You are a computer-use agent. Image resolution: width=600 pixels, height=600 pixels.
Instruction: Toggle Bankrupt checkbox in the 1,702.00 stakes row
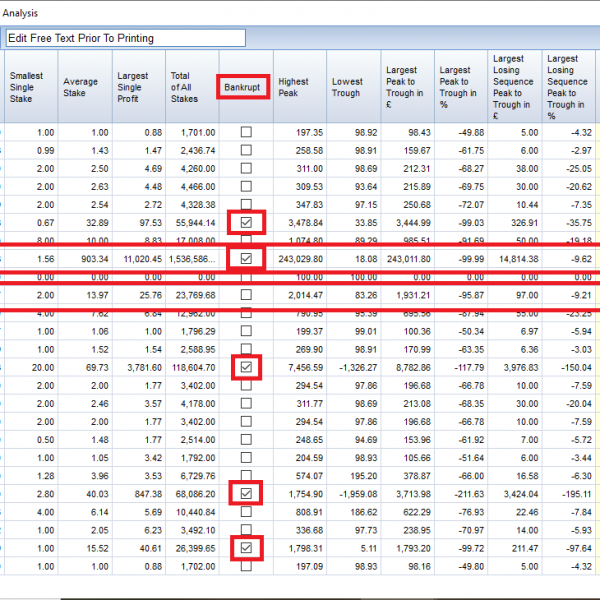[246, 566]
